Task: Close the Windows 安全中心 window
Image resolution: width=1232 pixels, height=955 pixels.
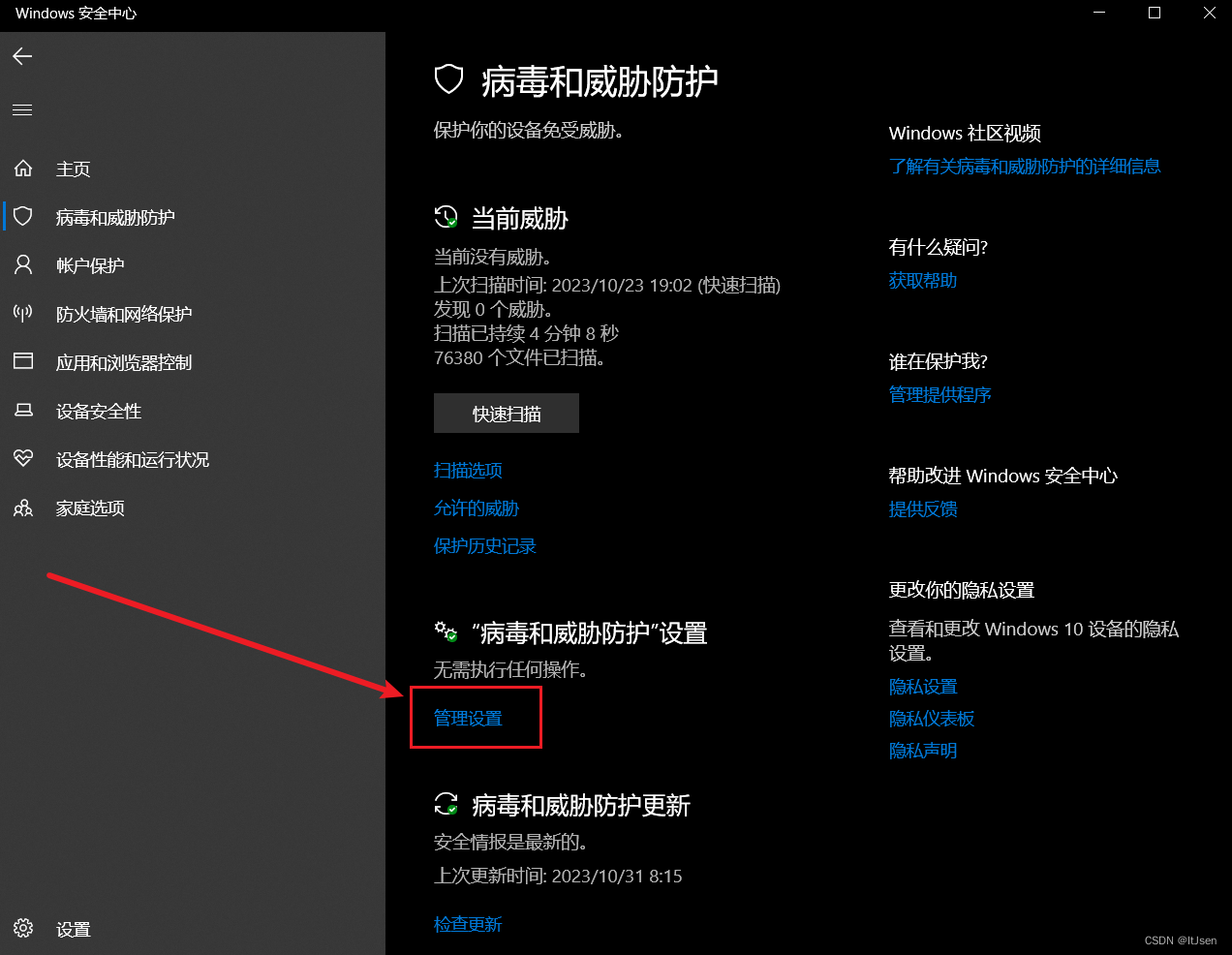Action: tap(1210, 13)
